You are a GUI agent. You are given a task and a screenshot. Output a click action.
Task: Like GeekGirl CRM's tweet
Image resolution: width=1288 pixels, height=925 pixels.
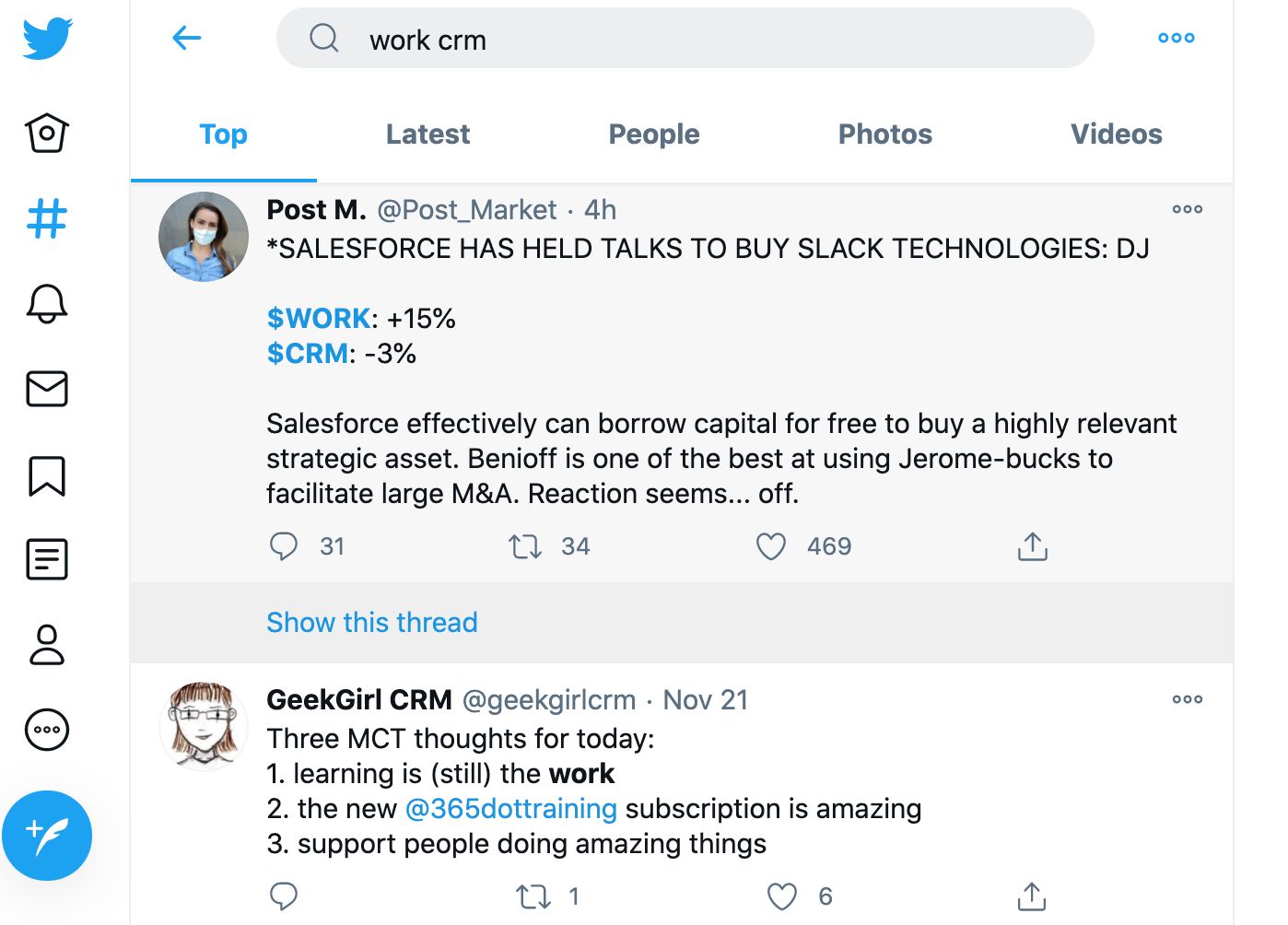(782, 895)
